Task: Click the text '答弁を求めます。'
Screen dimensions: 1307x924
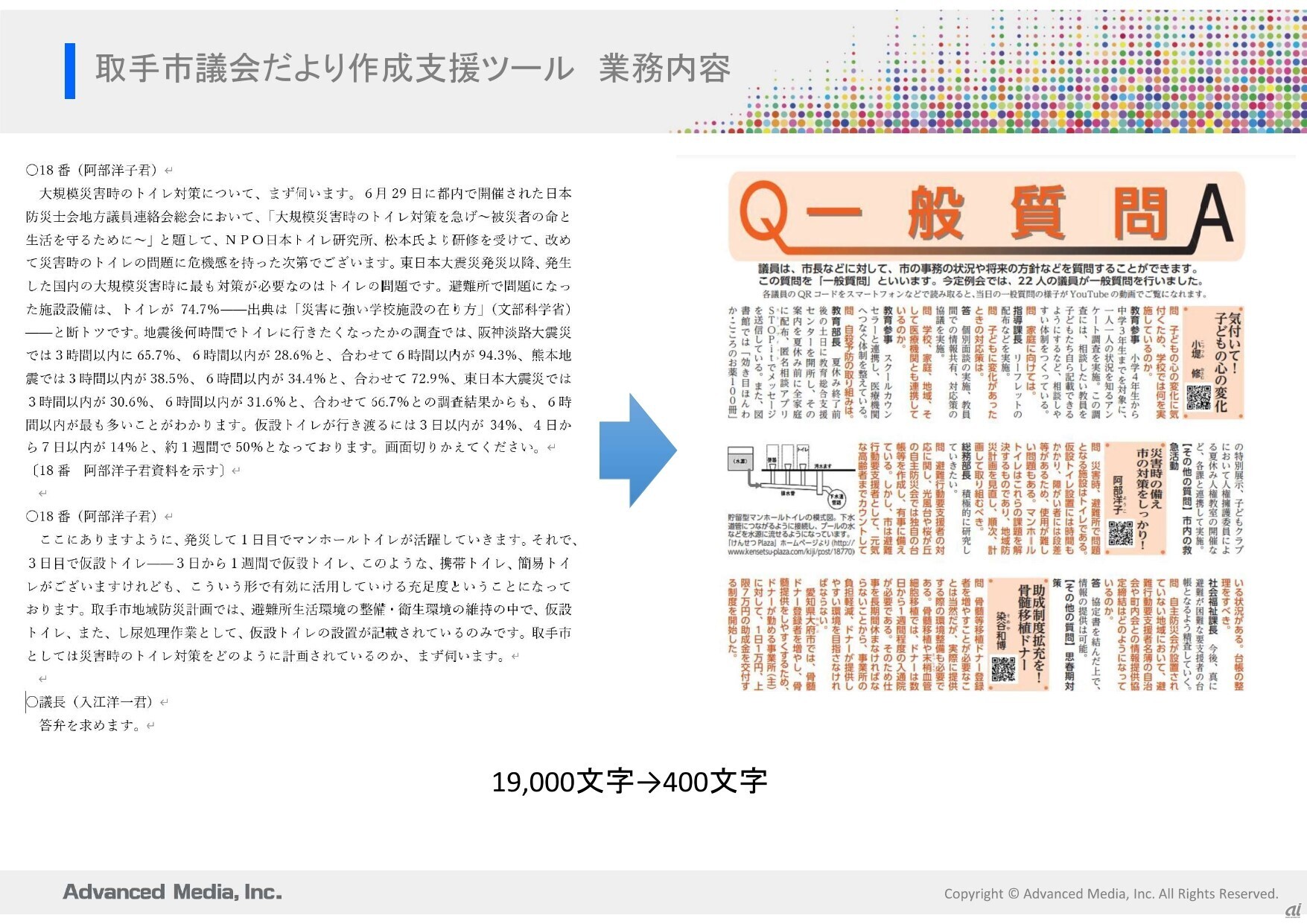Action: click(x=90, y=724)
